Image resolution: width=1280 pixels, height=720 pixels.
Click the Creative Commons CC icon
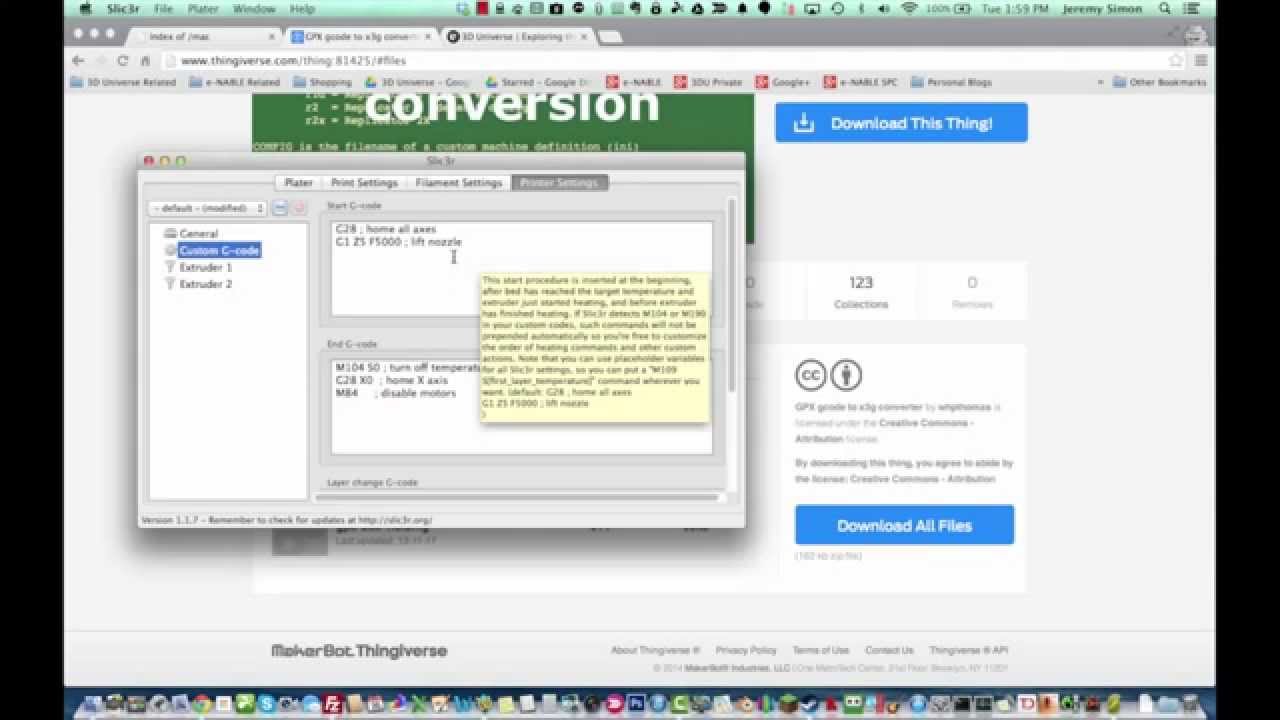pyautogui.click(x=811, y=376)
